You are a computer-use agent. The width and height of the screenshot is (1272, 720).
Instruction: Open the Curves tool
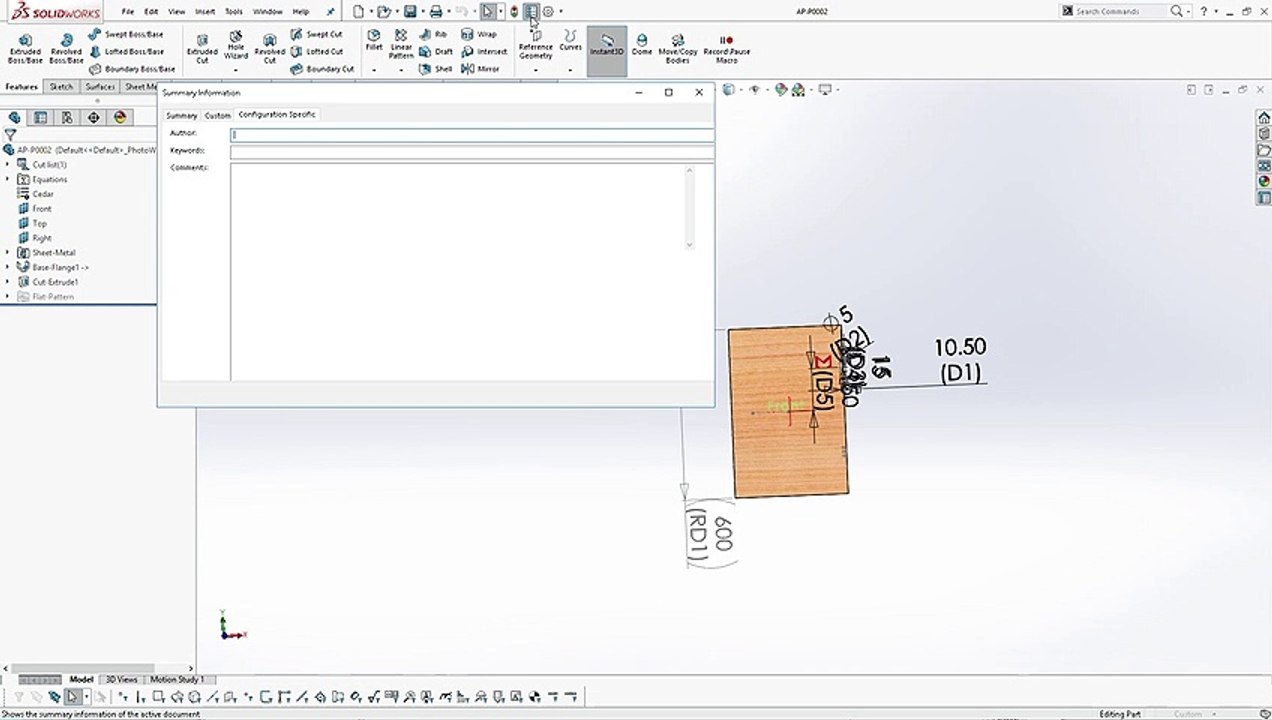tap(570, 40)
